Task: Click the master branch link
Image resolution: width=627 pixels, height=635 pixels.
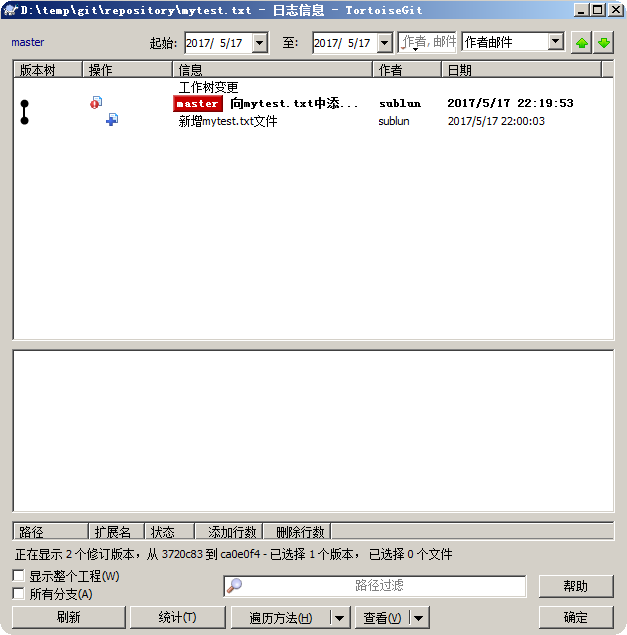Action: 28,42
